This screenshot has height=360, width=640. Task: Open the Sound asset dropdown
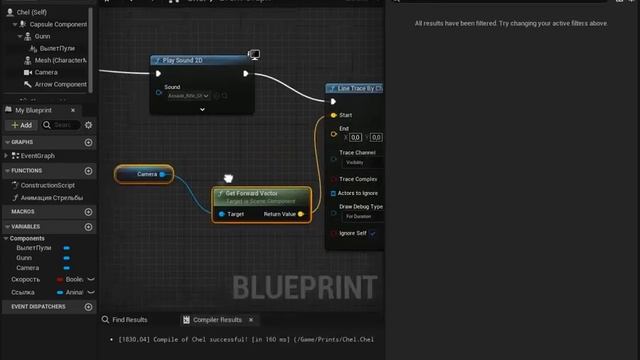188,96
